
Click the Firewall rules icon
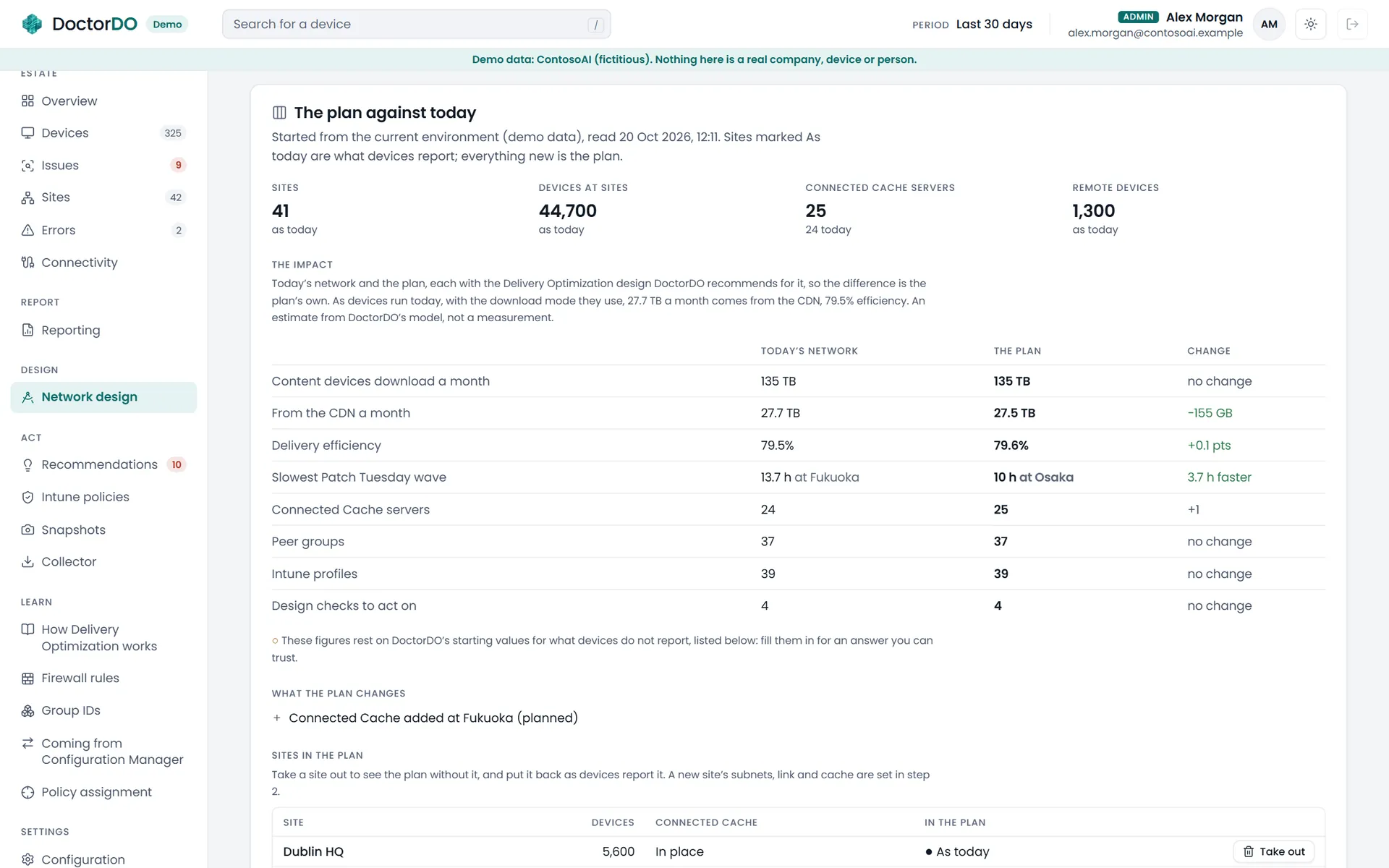coord(27,678)
